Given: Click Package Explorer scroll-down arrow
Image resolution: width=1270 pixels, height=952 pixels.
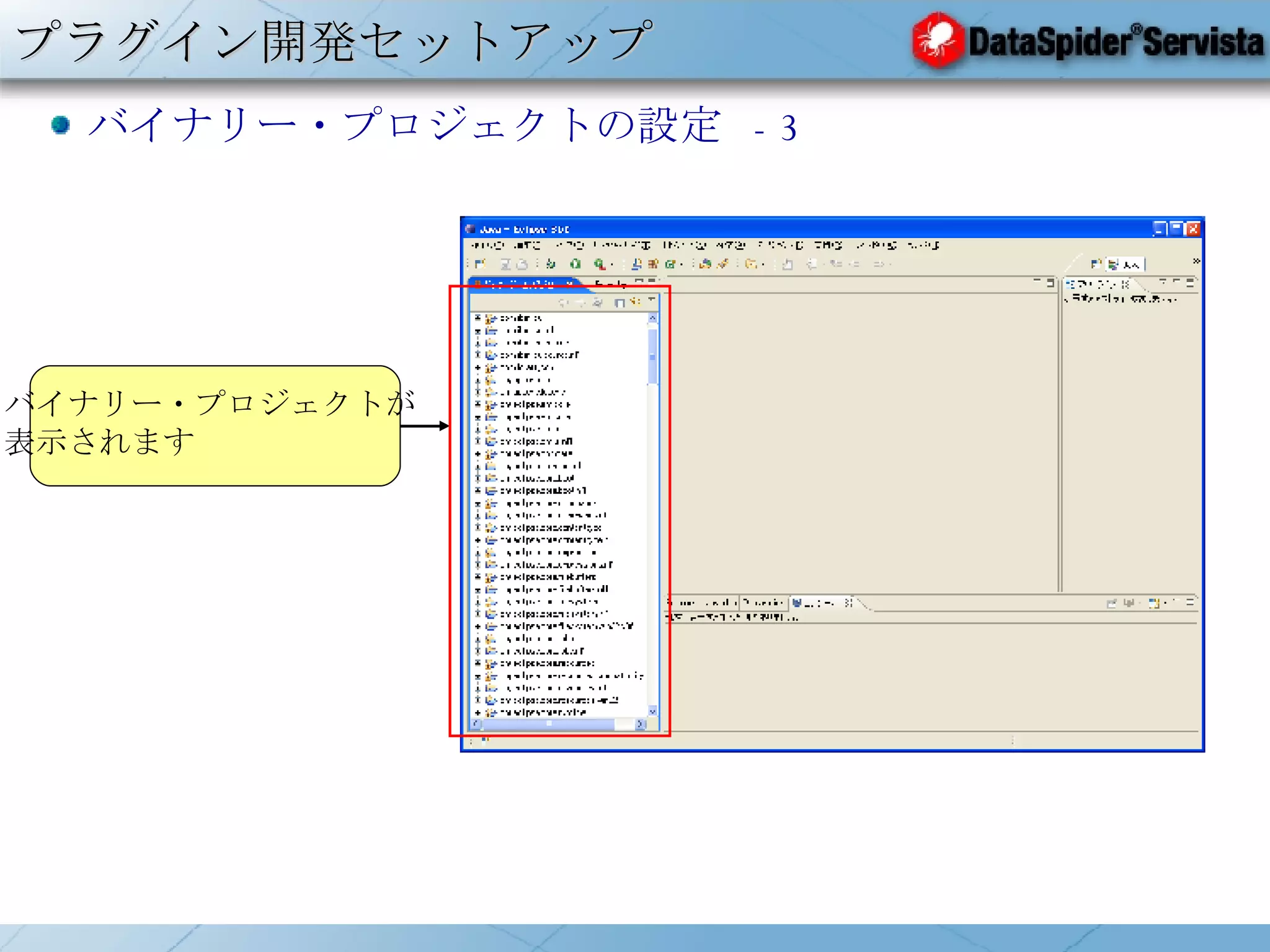Looking at the screenshot, I should coord(652,711).
